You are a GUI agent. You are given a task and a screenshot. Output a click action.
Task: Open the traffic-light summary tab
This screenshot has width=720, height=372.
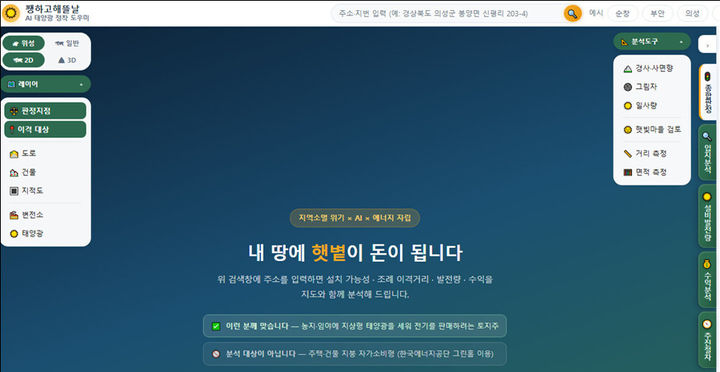click(708, 92)
